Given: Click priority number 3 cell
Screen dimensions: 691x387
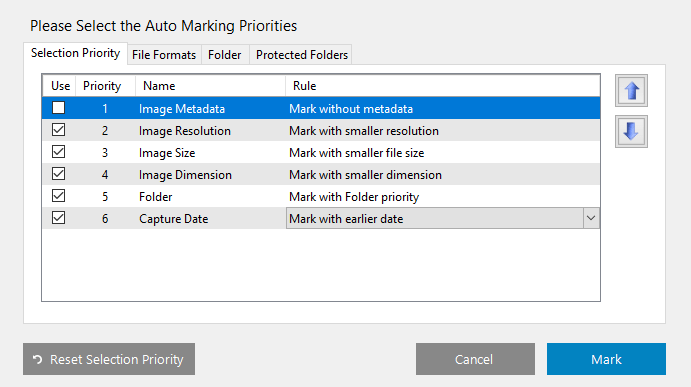Looking at the screenshot, I should pyautogui.click(x=105, y=153).
